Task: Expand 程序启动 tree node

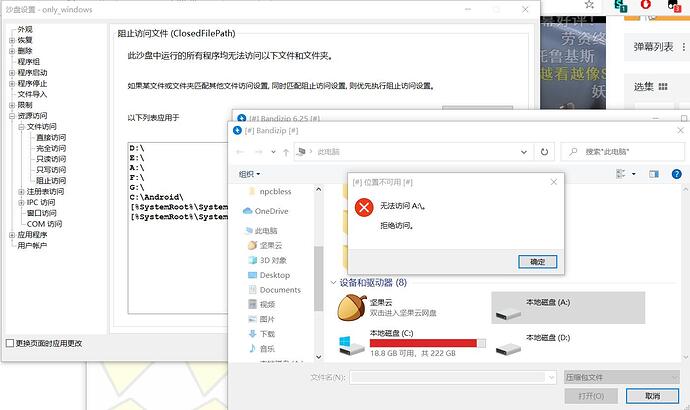Action: (12, 73)
